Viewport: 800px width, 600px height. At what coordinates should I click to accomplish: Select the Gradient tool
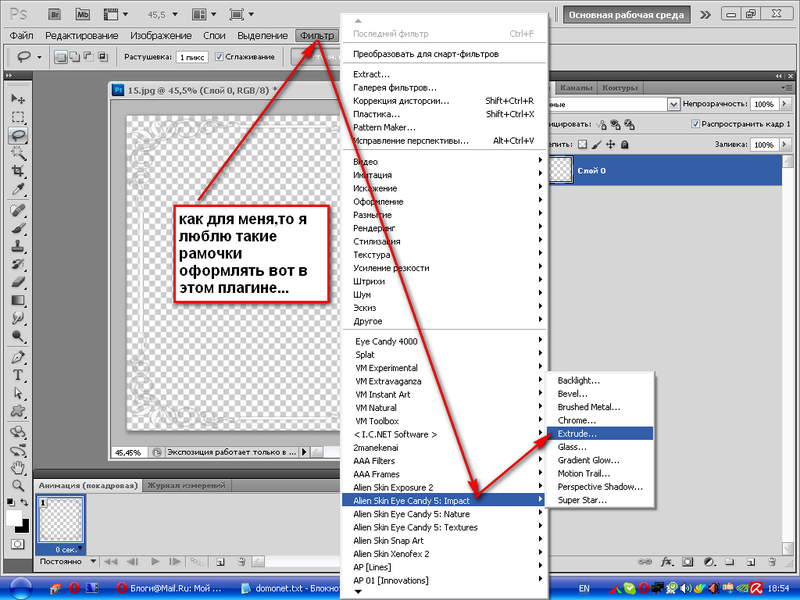[x=18, y=300]
